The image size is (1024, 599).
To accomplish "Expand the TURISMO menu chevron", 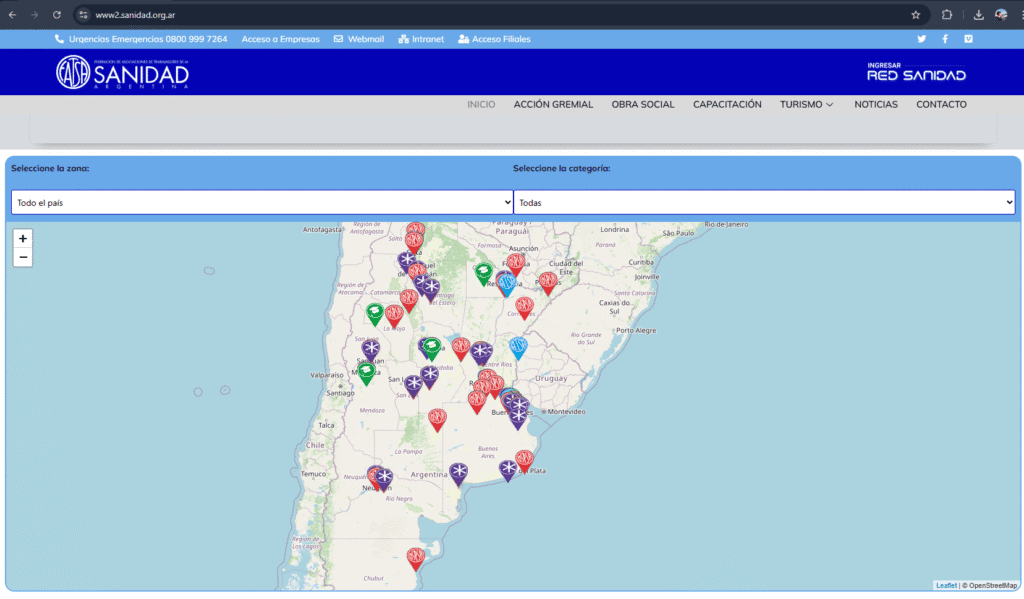I will (x=830, y=105).
